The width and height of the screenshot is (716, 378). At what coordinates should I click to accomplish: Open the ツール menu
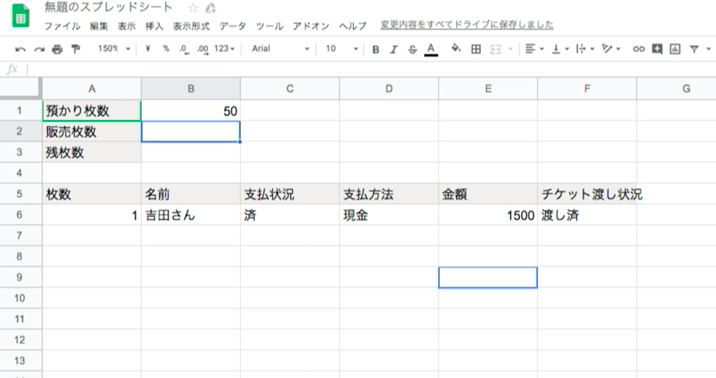click(x=269, y=26)
